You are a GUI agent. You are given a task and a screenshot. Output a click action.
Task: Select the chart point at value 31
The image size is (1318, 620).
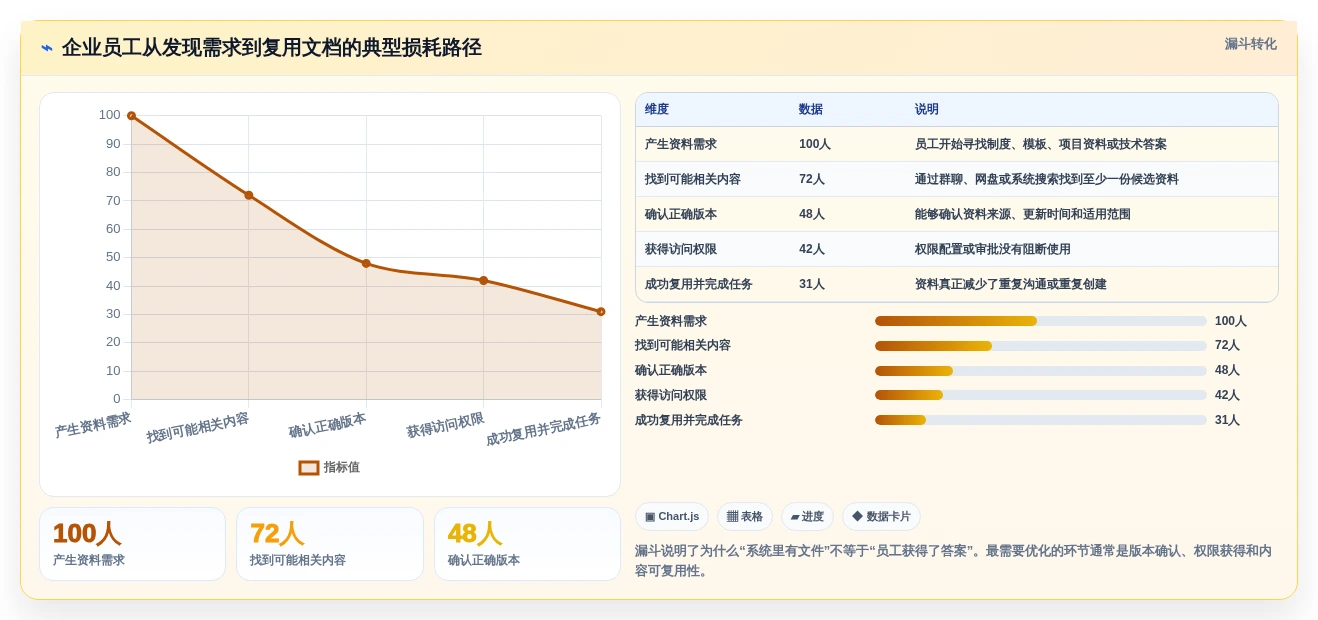tap(601, 311)
